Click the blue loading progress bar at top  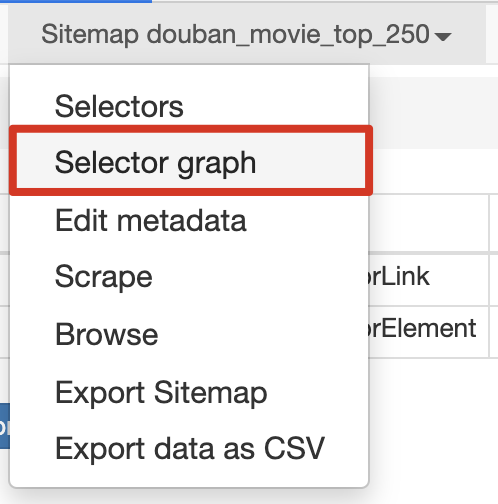(x=76, y=1)
